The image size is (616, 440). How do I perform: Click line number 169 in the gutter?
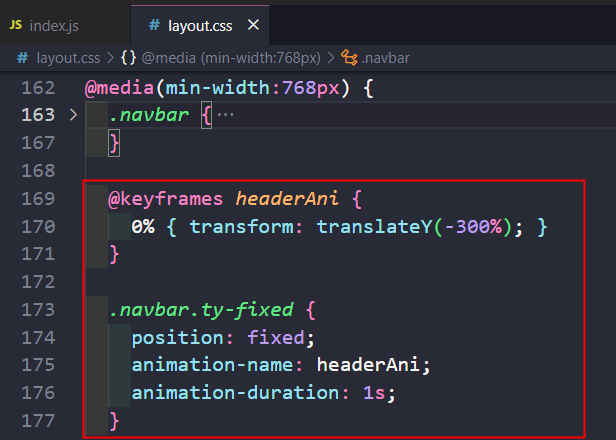point(38,199)
